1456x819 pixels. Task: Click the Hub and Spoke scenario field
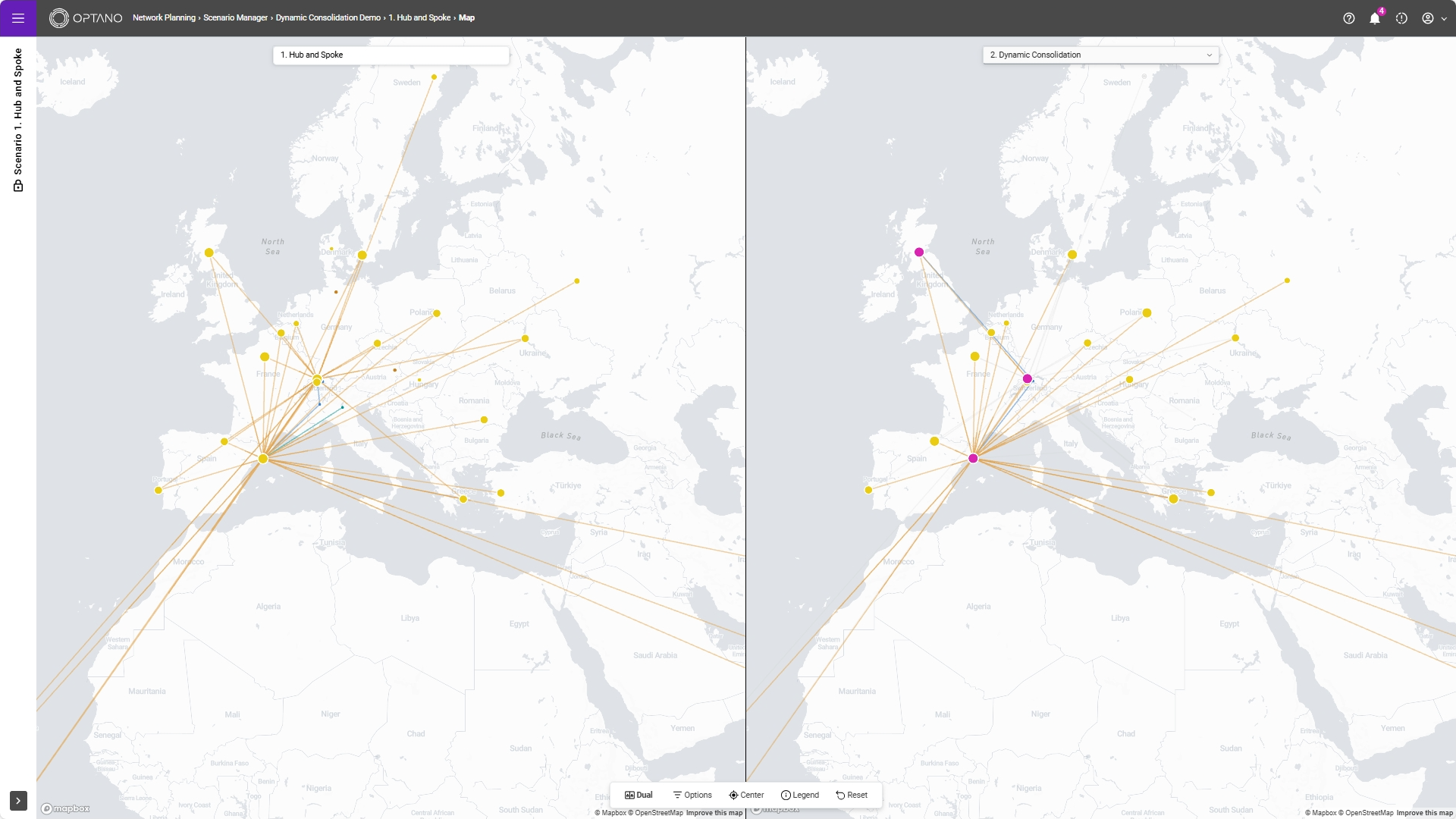(391, 55)
